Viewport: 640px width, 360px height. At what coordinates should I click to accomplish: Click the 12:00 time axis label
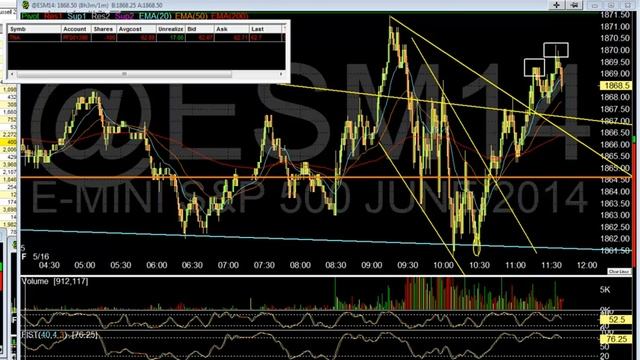coord(587,265)
